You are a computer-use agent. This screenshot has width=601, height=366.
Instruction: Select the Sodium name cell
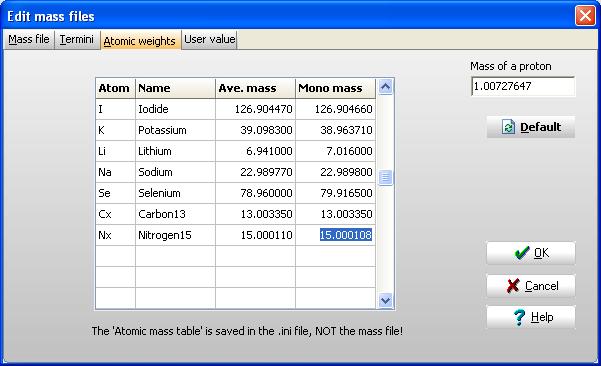click(175, 172)
